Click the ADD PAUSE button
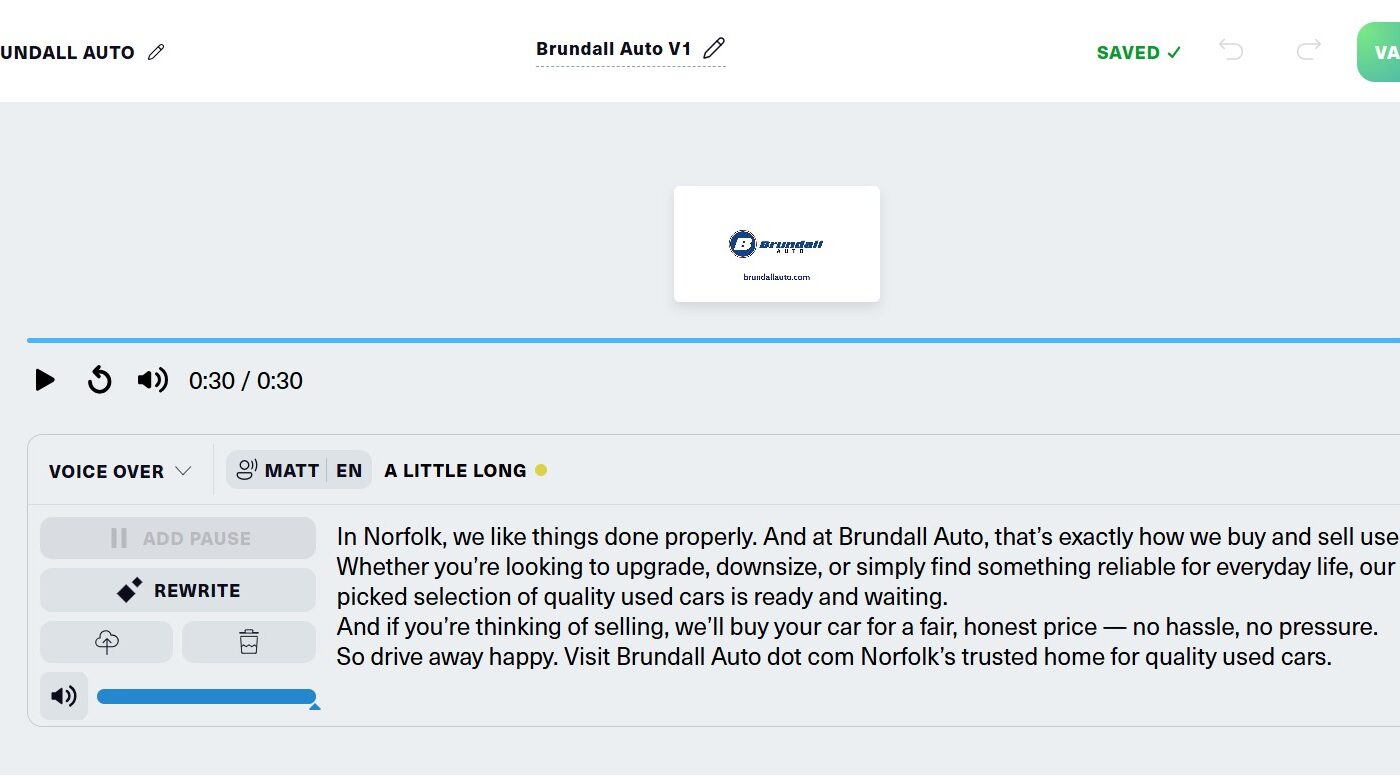The image size is (1400, 781). pos(178,538)
